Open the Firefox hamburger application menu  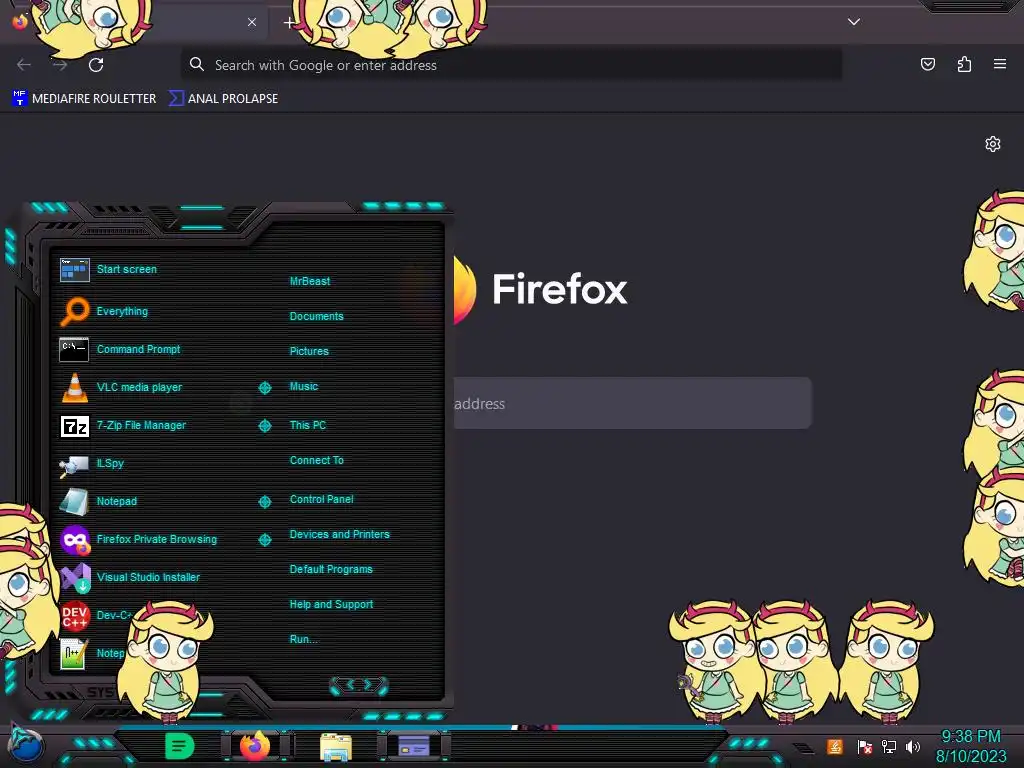click(x=1000, y=64)
